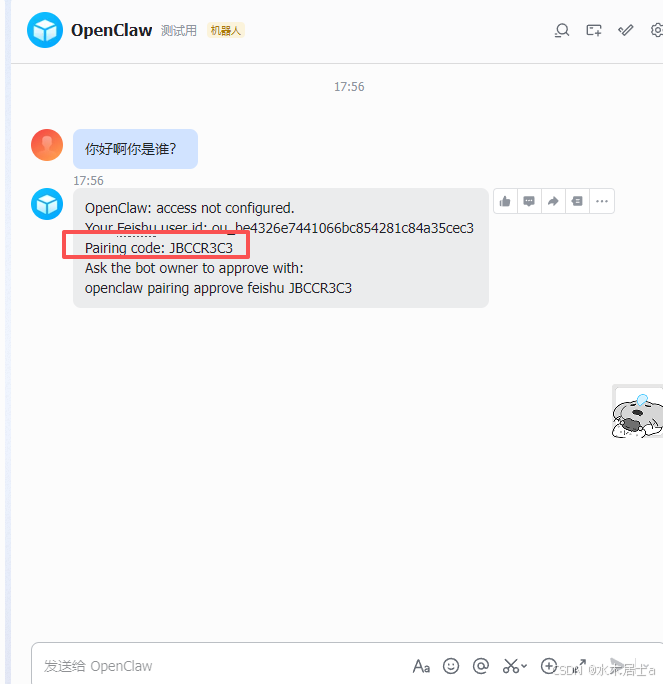Click the centered 17:56 timestamp
The height and width of the screenshot is (684, 663).
coord(349,87)
